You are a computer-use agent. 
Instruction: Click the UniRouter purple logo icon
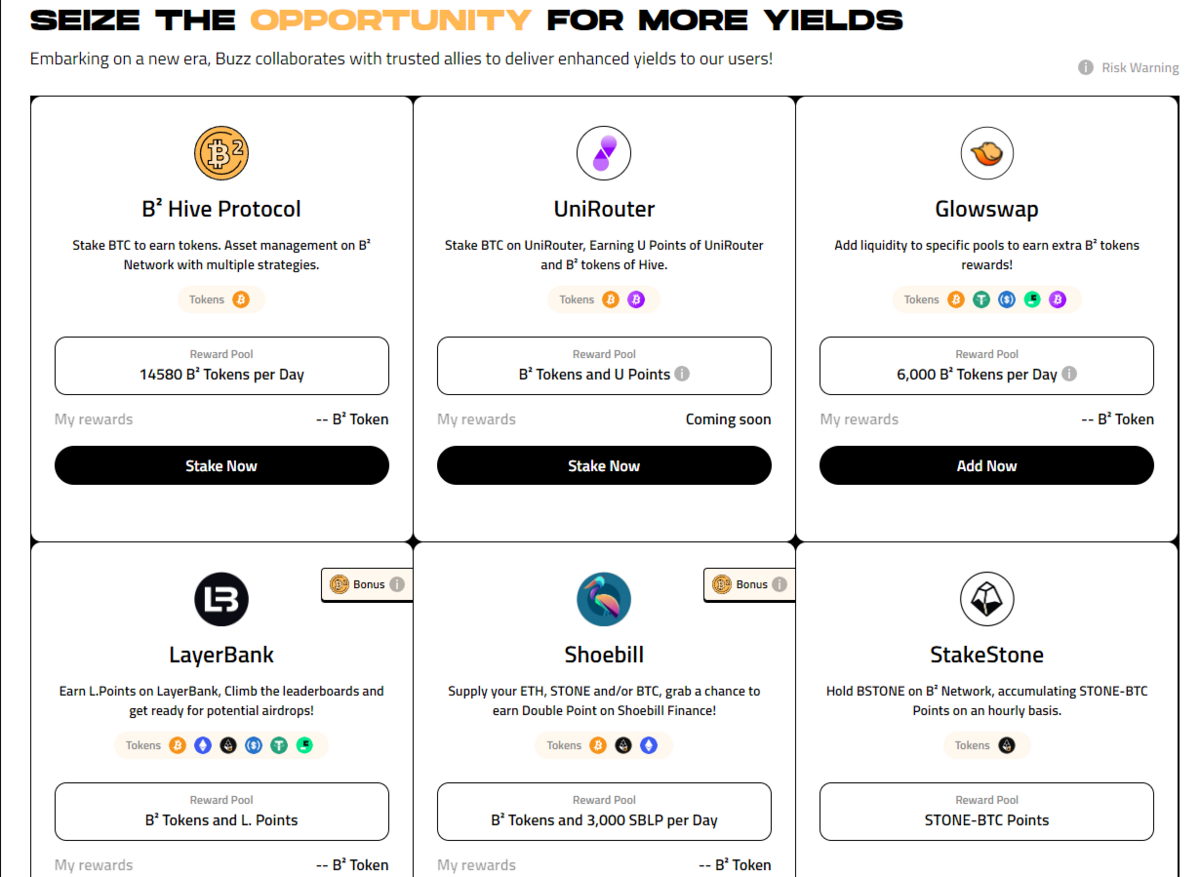point(604,153)
